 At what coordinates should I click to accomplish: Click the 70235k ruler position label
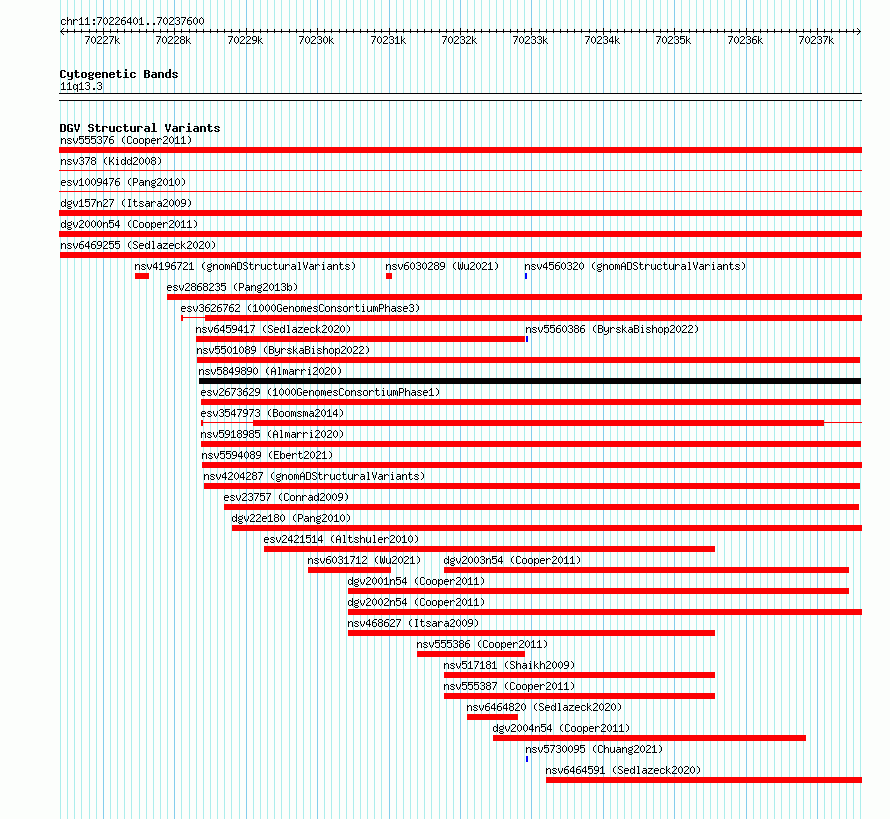(x=673, y=40)
